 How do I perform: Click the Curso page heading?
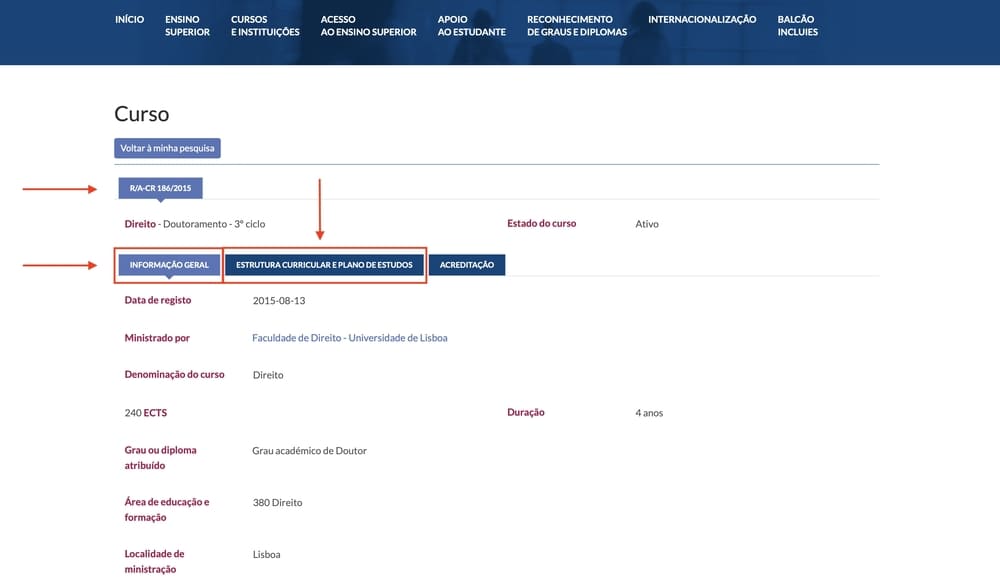point(142,114)
